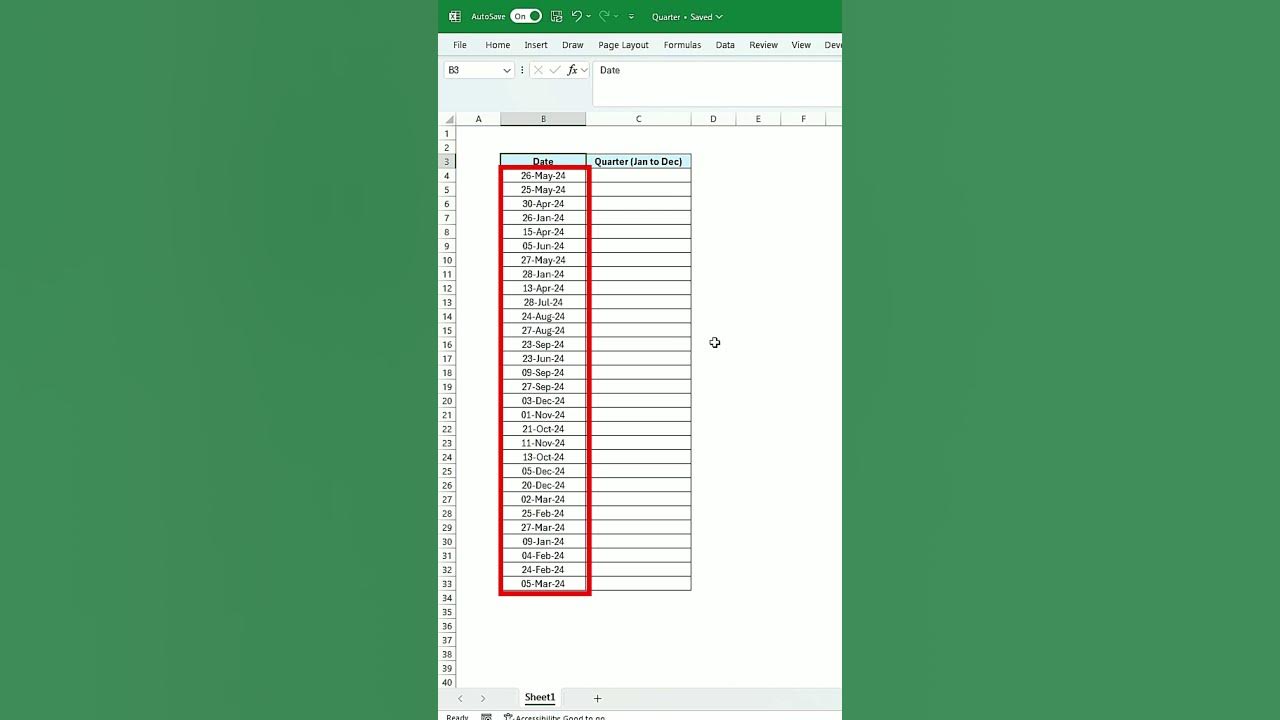The height and width of the screenshot is (720, 1280).
Task: Open Customize Quick Access Toolbar menu
Action: 631,17
